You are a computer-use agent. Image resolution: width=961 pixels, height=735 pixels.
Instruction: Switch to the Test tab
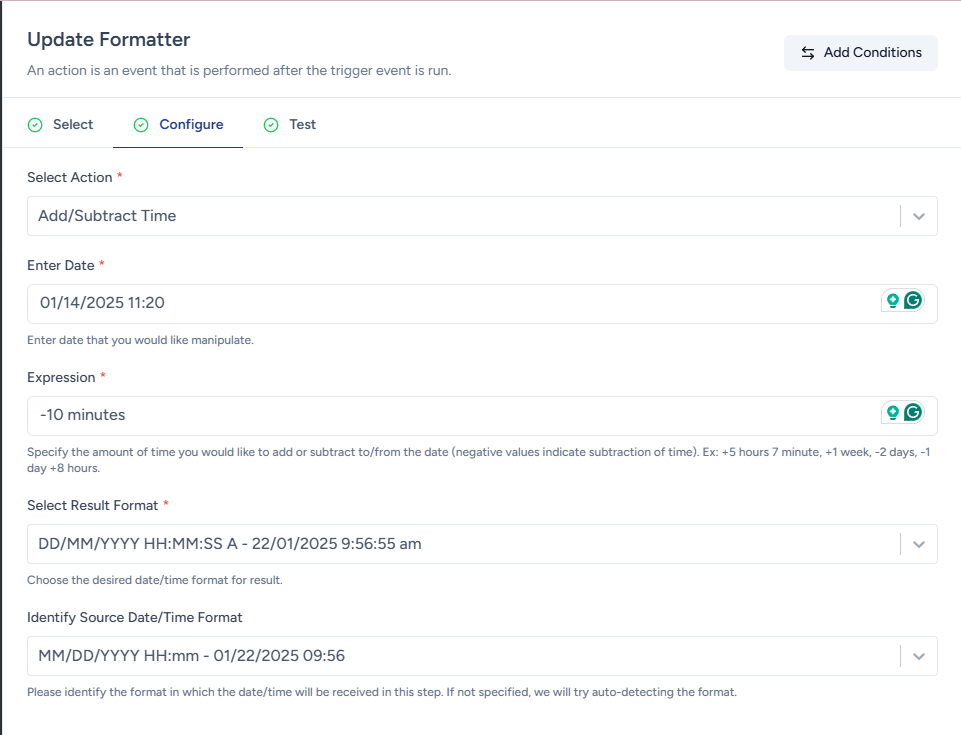tap(302, 125)
